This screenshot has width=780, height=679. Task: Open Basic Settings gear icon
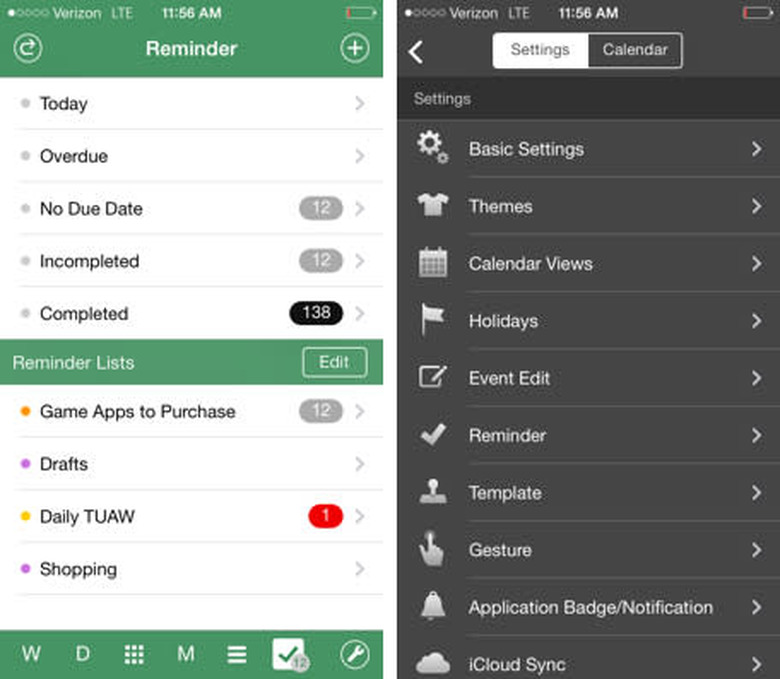432,149
